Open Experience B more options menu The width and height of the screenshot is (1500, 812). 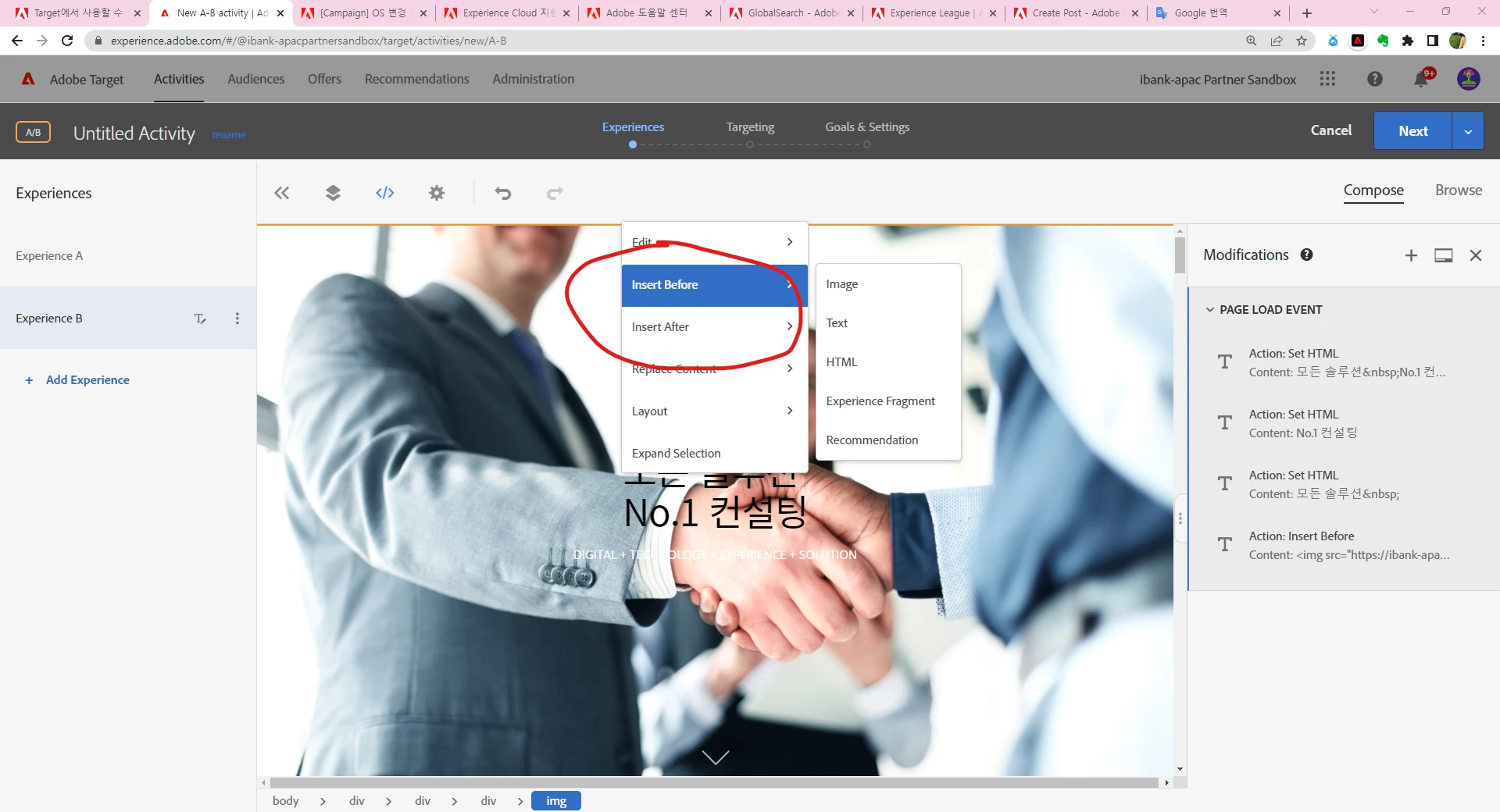[x=237, y=319]
